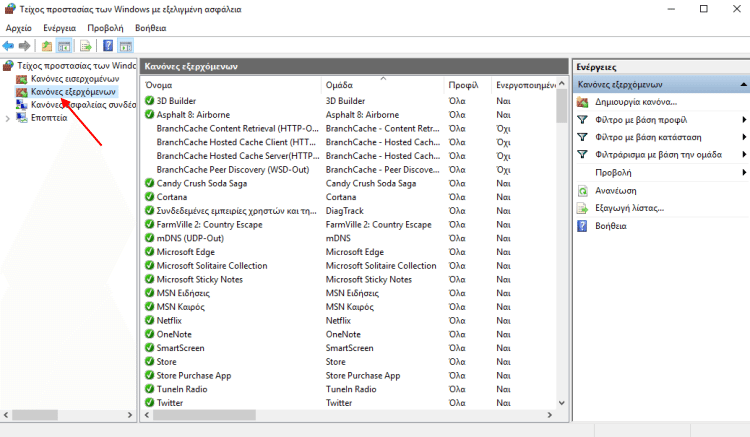Click the Εξαγωγή λίστας export icon
The width and height of the screenshot is (750, 437).
tap(582, 208)
